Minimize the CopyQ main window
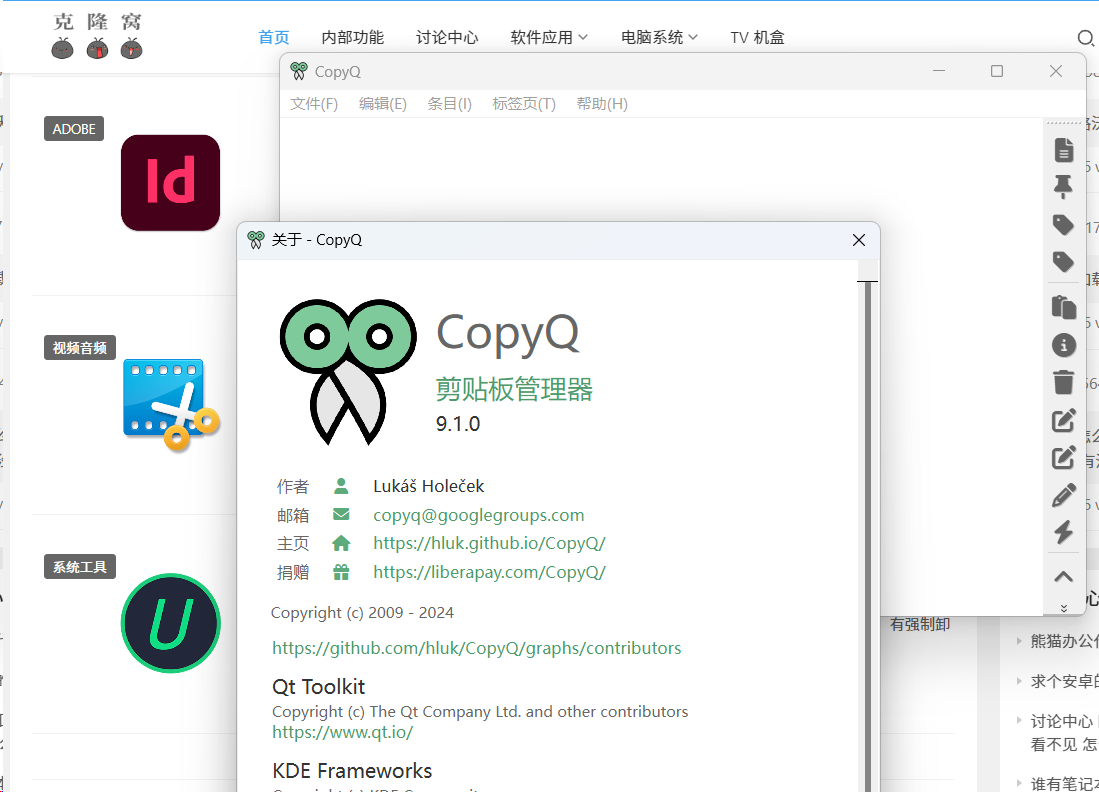1099x792 pixels. [x=939, y=71]
